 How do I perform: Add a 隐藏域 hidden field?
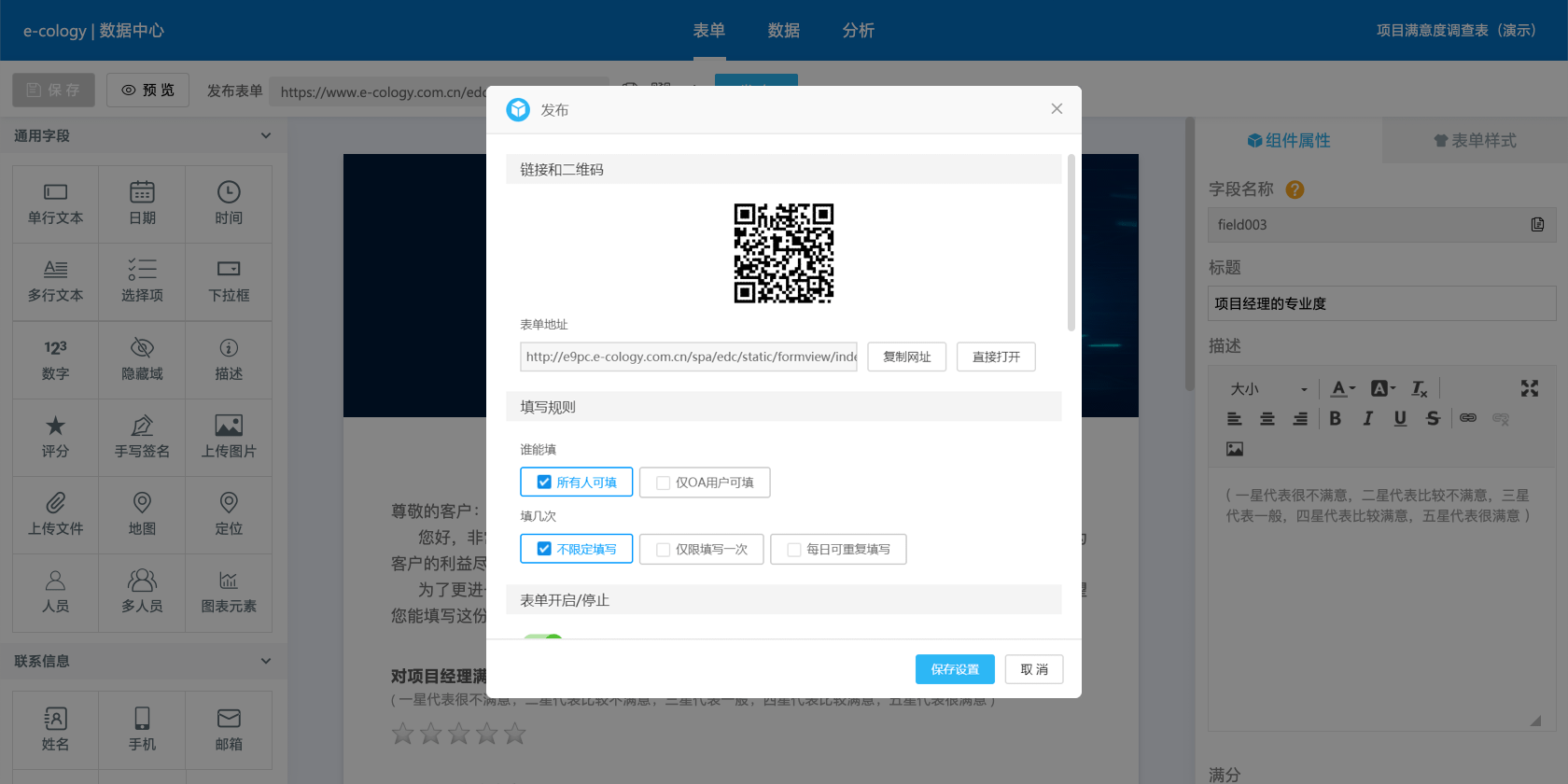coord(142,360)
